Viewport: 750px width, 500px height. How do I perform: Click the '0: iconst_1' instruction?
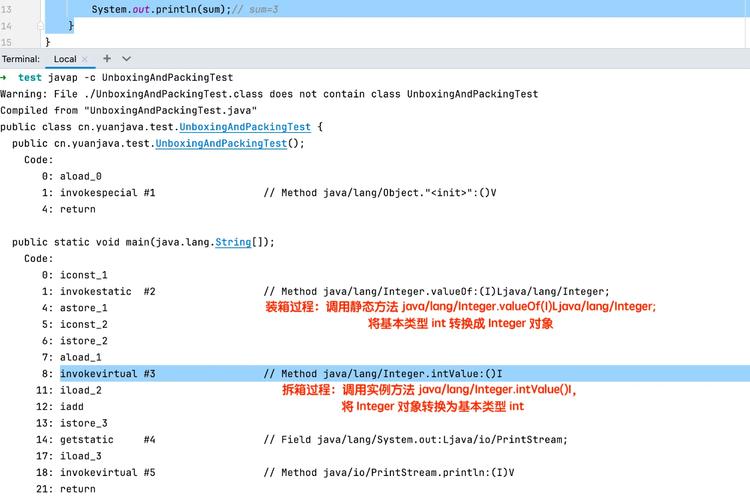pos(75,275)
